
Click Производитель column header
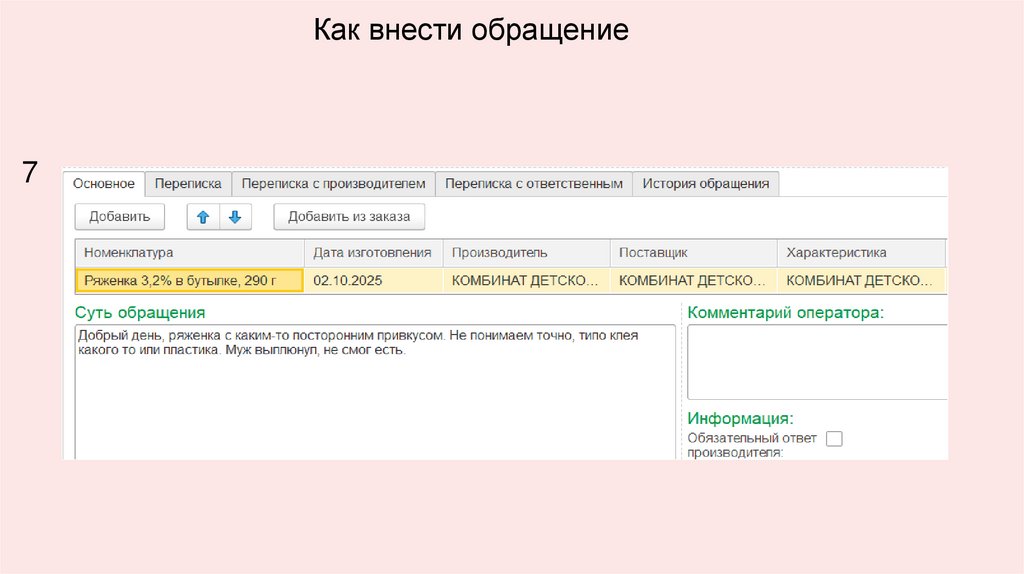click(526, 253)
